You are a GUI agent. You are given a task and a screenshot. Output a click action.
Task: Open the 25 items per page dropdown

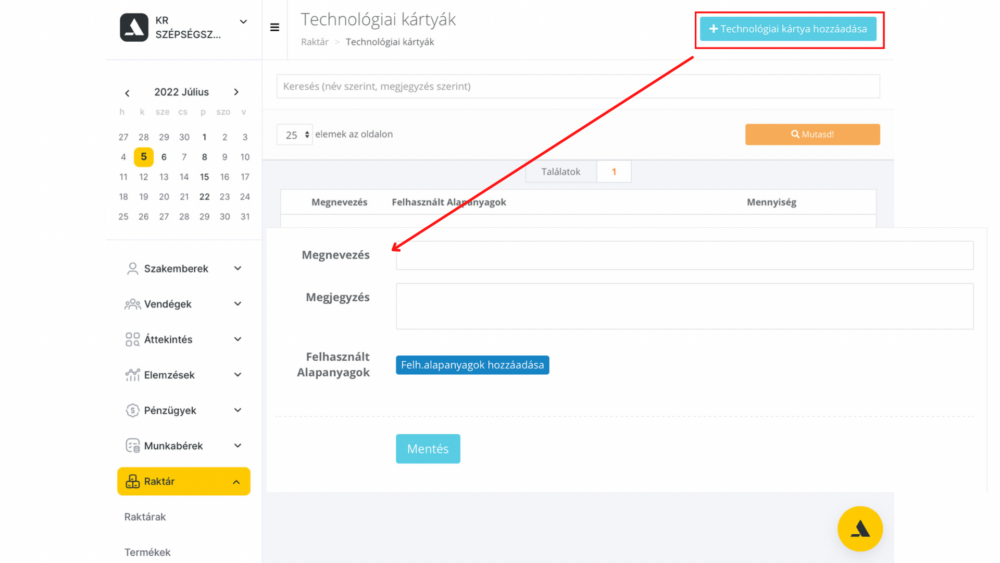tap(294, 134)
